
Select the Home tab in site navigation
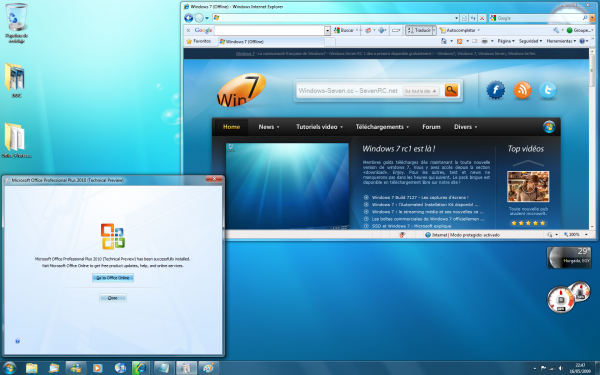tap(232, 127)
